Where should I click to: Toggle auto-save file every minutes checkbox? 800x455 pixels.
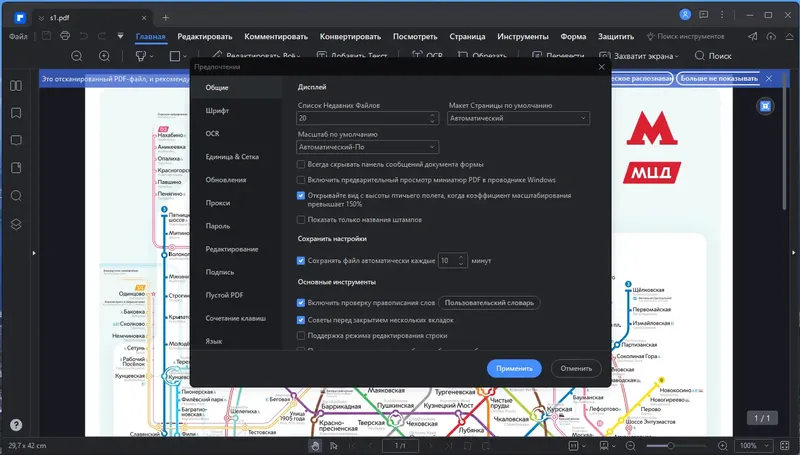pyautogui.click(x=301, y=261)
